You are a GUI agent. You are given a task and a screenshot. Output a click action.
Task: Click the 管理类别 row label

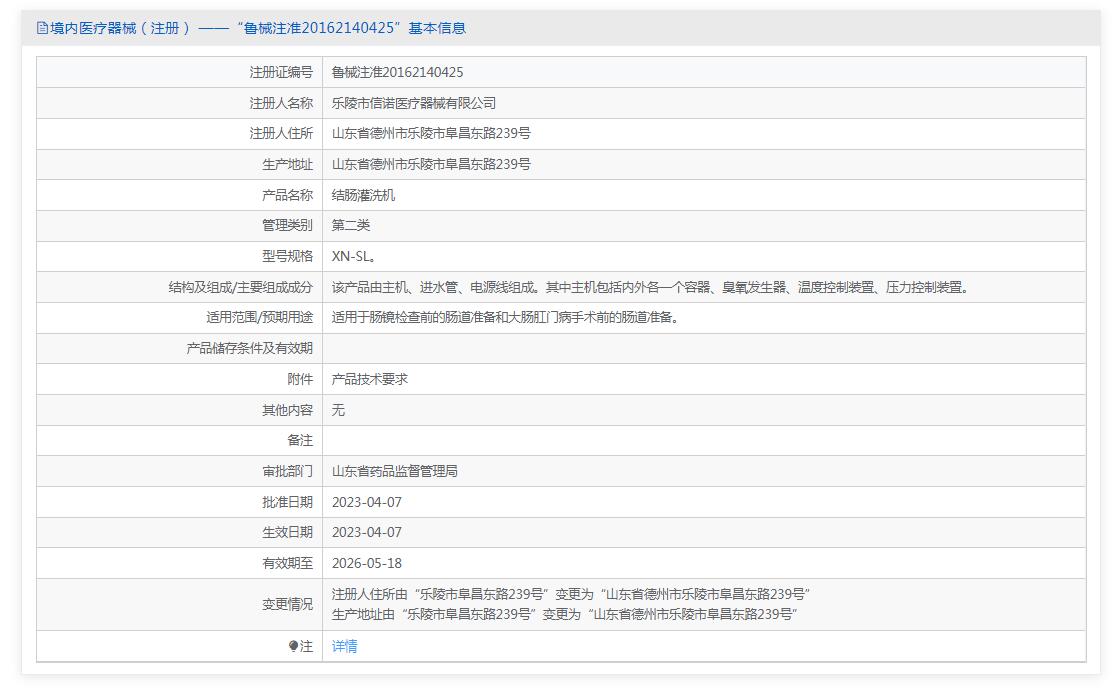pos(288,225)
